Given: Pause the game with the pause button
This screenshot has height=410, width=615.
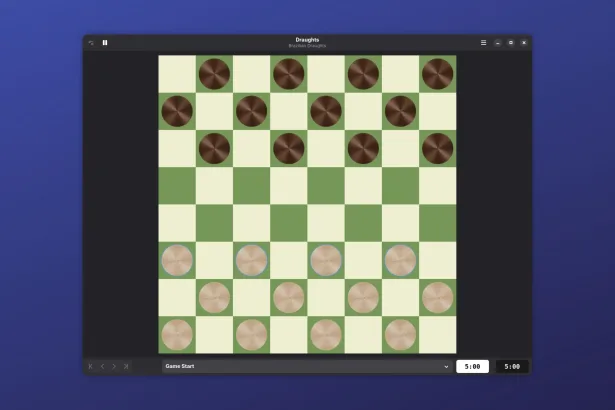Looking at the screenshot, I should pos(105,43).
